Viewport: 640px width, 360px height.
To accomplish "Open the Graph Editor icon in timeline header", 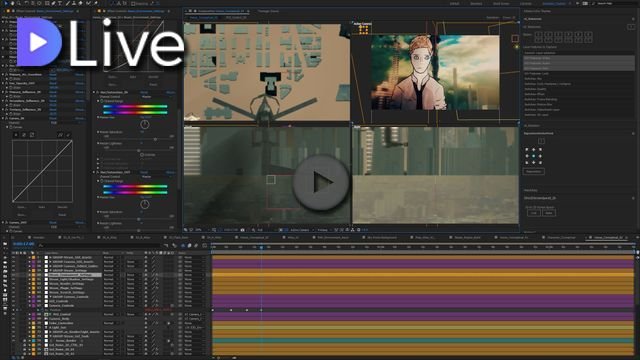I will tap(204, 245).
